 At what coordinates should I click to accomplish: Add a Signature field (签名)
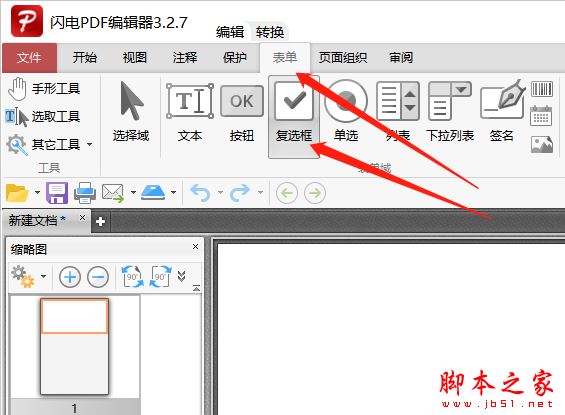502,112
